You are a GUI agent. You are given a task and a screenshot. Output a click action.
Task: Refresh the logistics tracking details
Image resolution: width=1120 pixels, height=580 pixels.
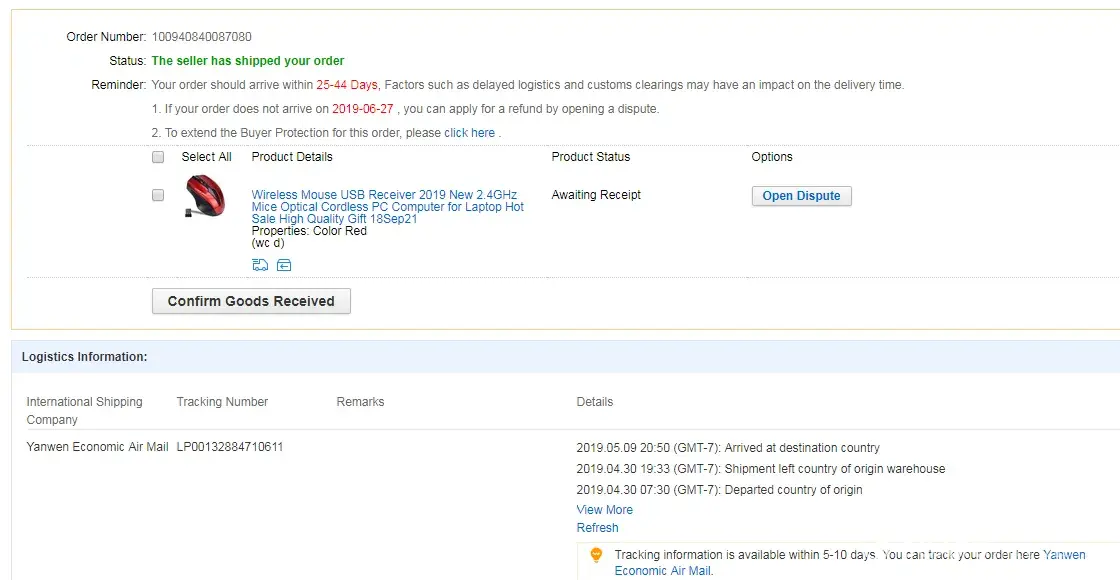(x=597, y=528)
